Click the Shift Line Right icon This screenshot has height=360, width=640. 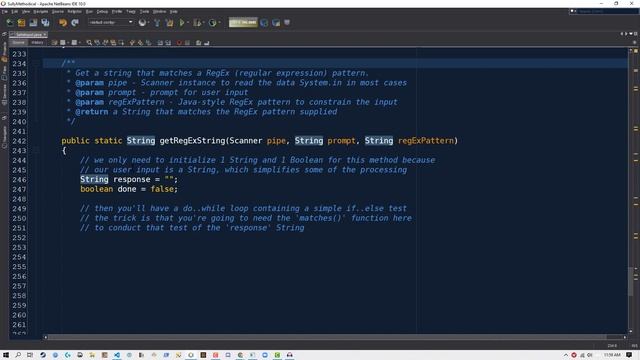(168, 42)
